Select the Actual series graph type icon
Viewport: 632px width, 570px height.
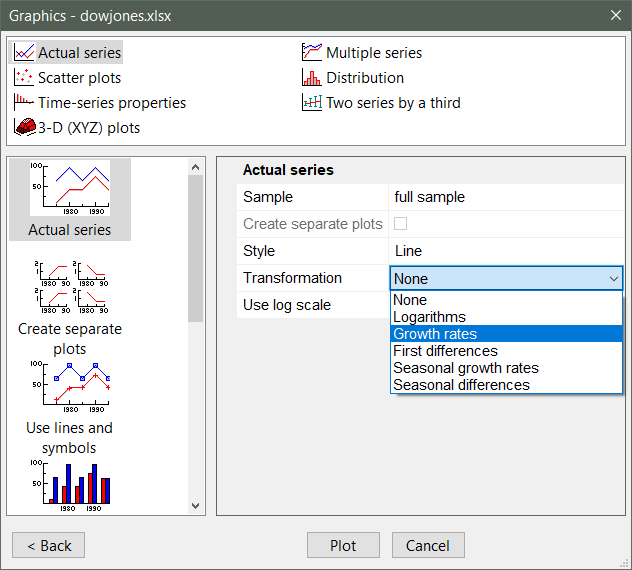click(x=25, y=53)
